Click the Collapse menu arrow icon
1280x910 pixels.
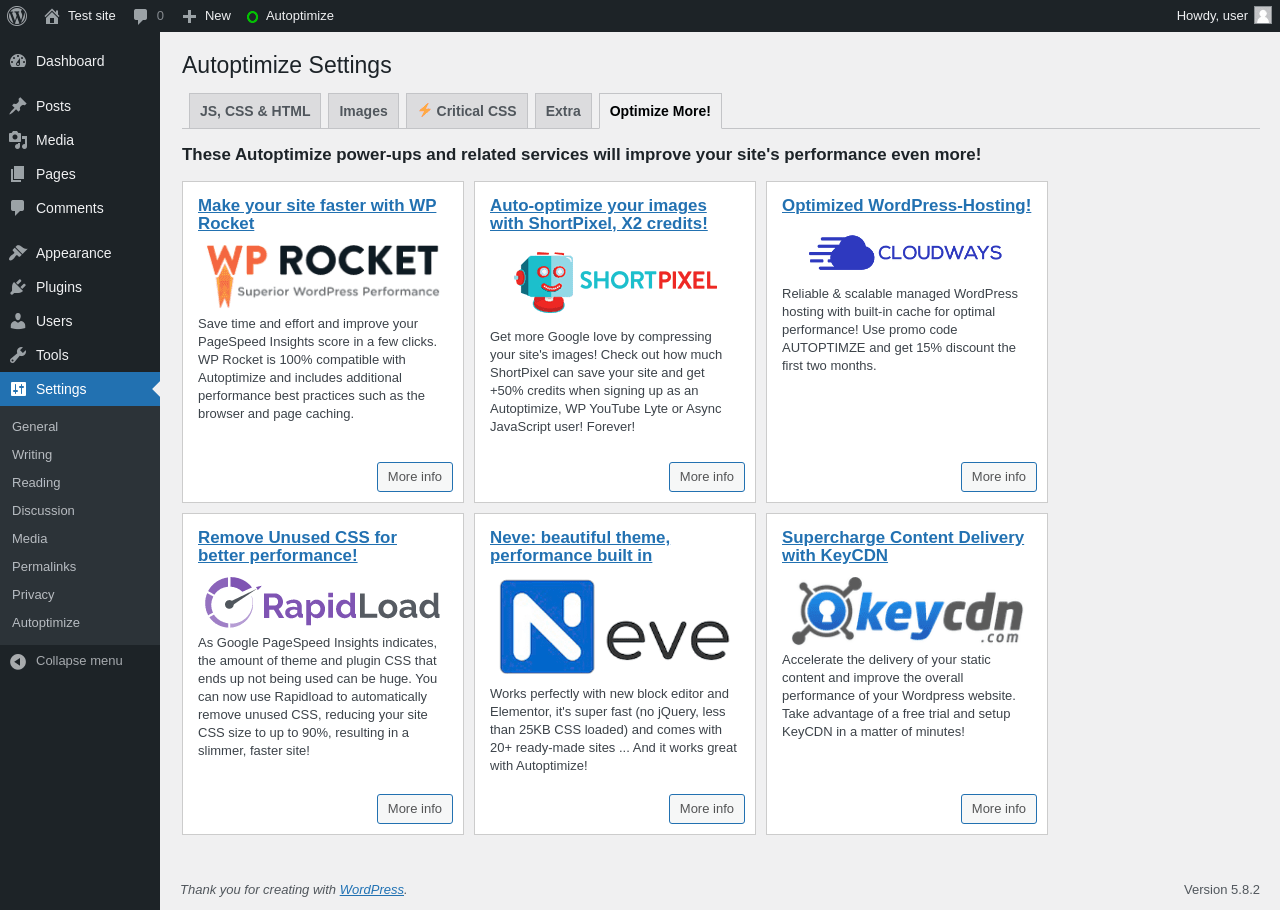(18, 661)
